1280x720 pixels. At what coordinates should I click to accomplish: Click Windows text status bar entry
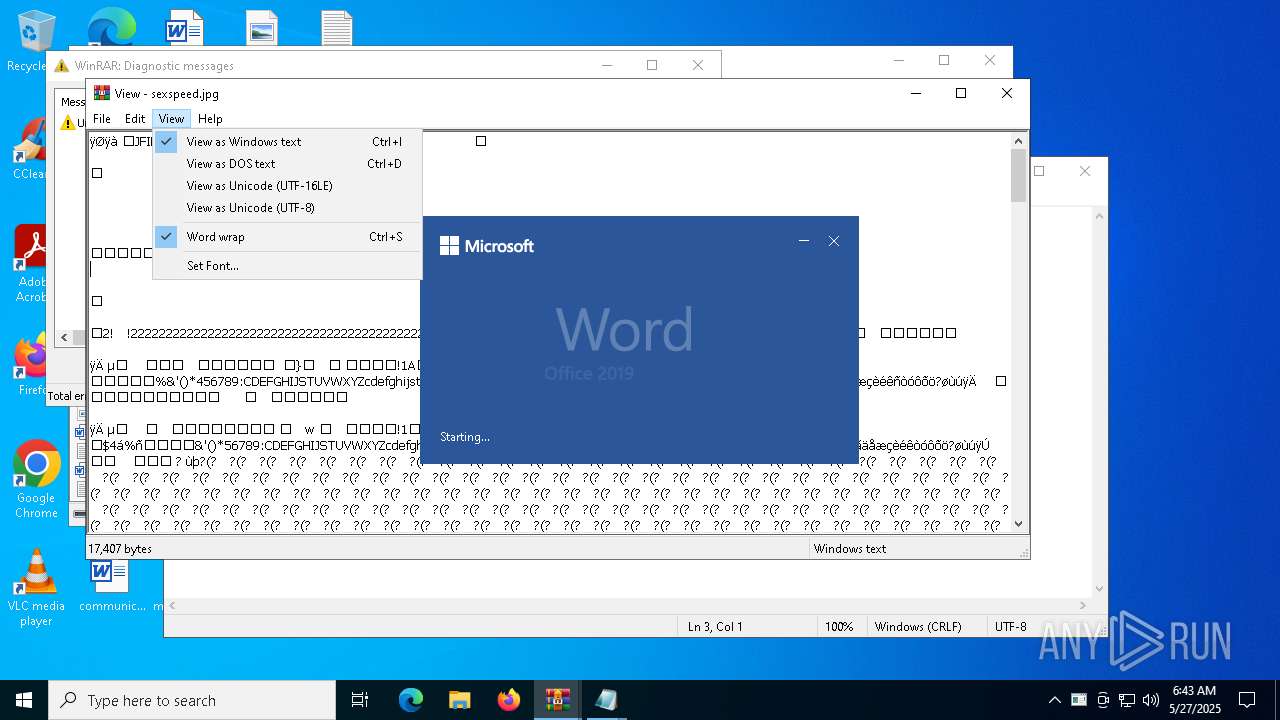850,549
